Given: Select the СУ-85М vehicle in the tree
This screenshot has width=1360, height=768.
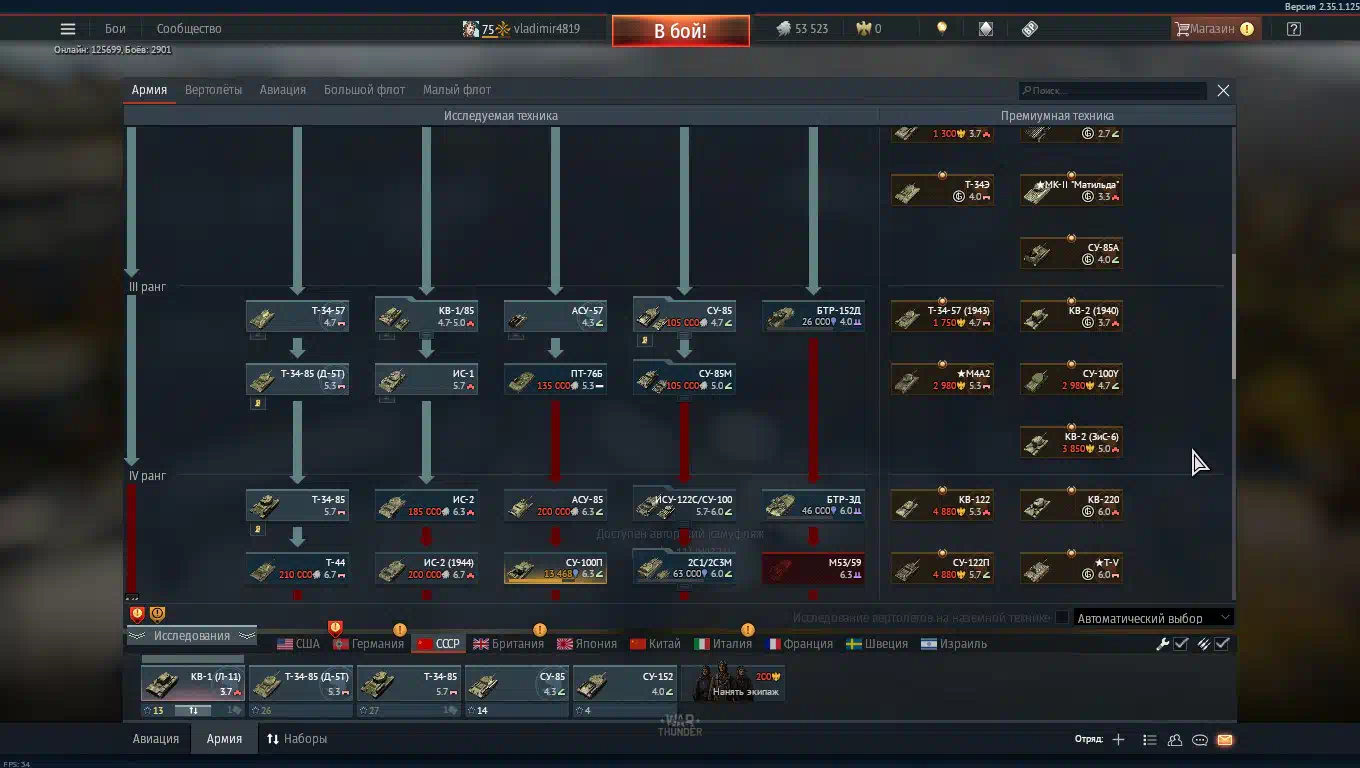Looking at the screenshot, I should pyautogui.click(x=684, y=380).
